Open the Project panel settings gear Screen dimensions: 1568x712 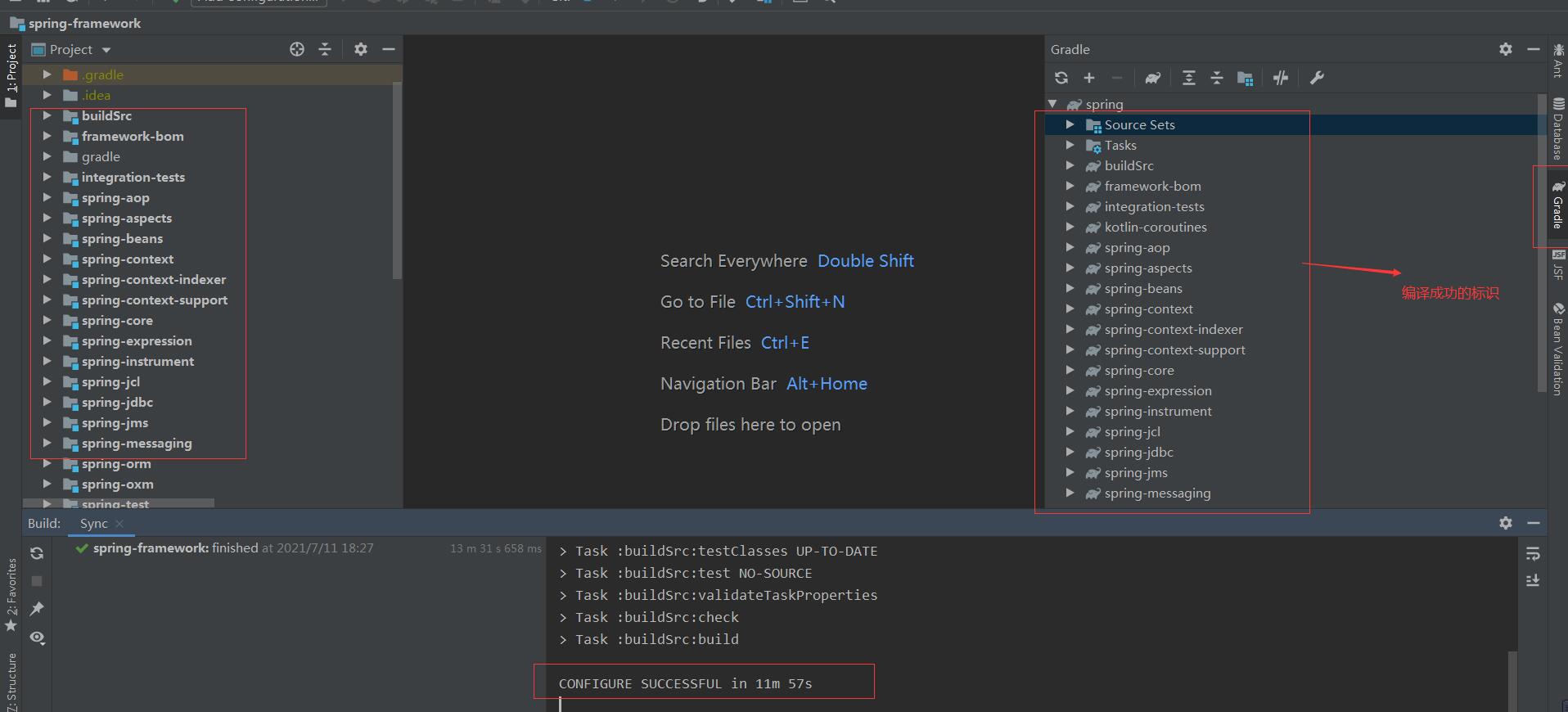361,49
